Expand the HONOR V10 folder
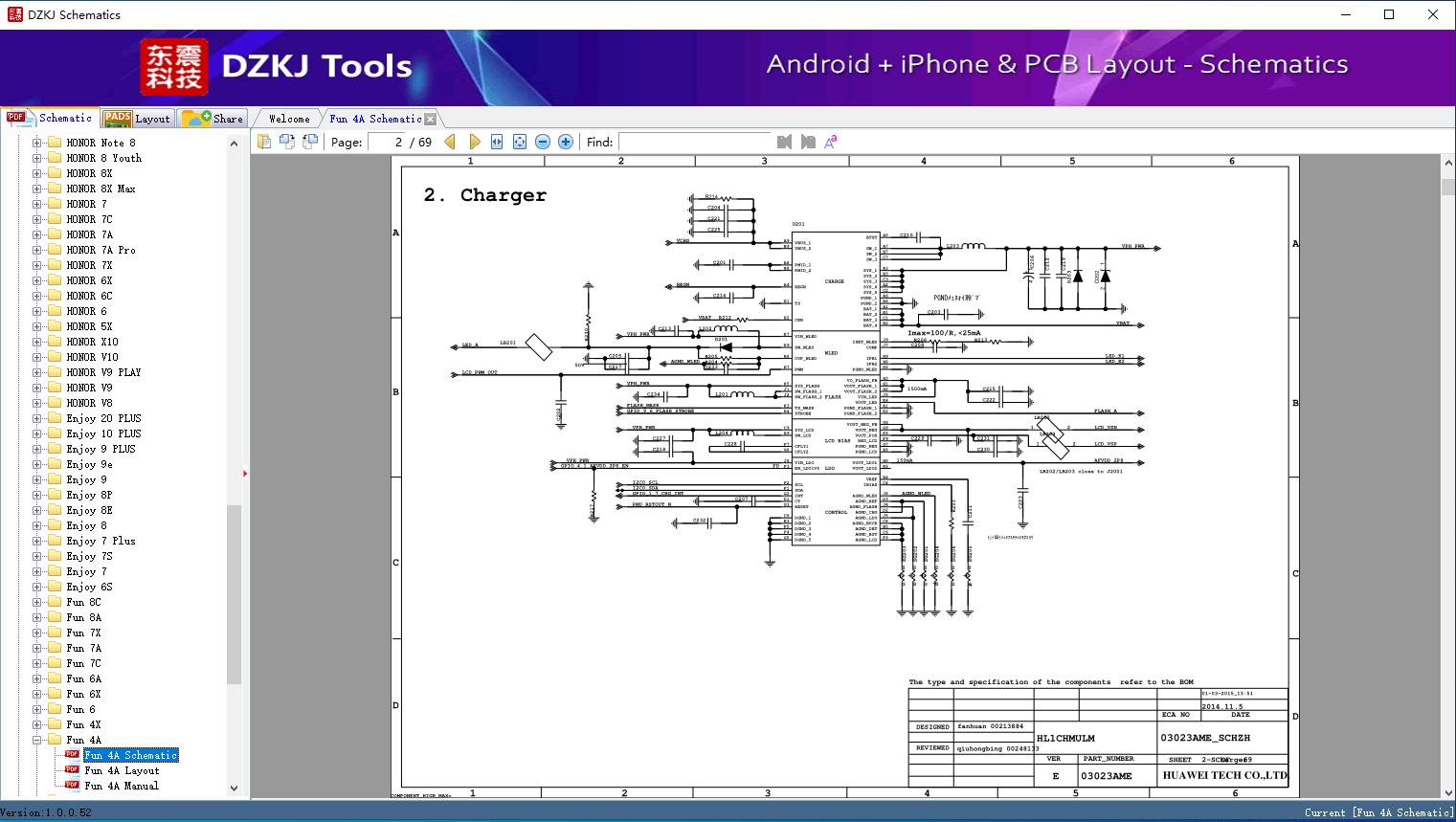Viewport: 1456px width, 822px height. [x=37, y=357]
